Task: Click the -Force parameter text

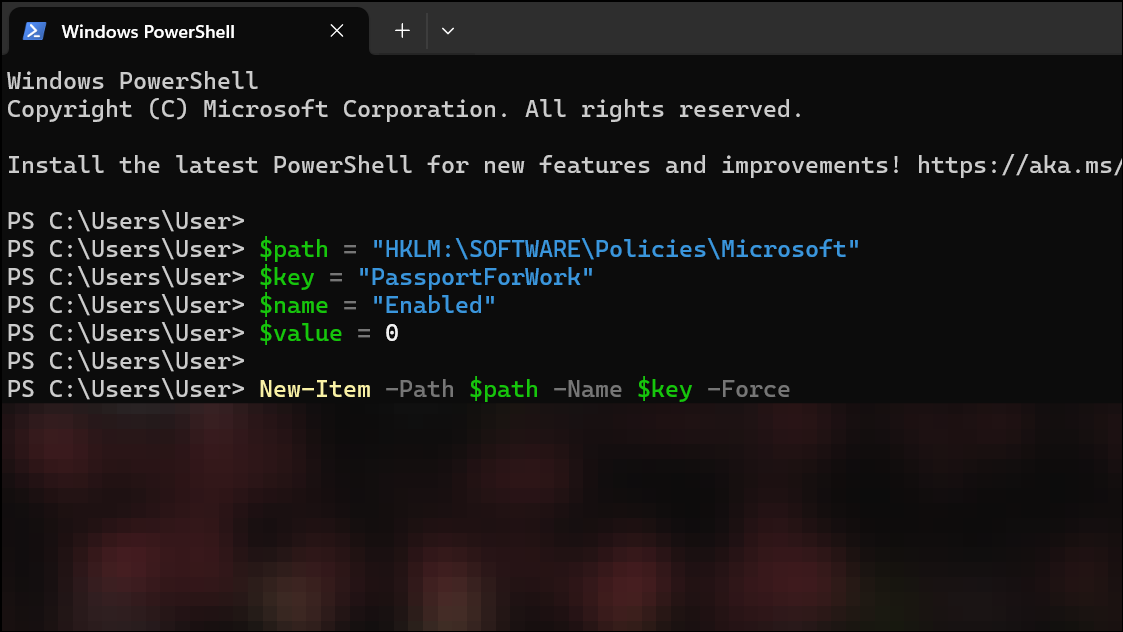Action: [748, 389]
